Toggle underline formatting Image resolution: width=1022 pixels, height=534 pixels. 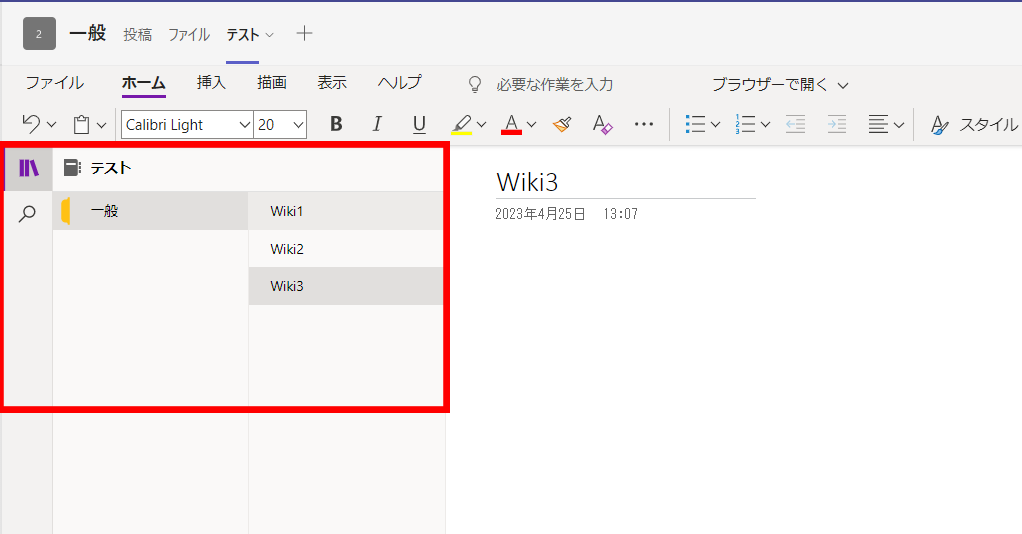(419, 124)
